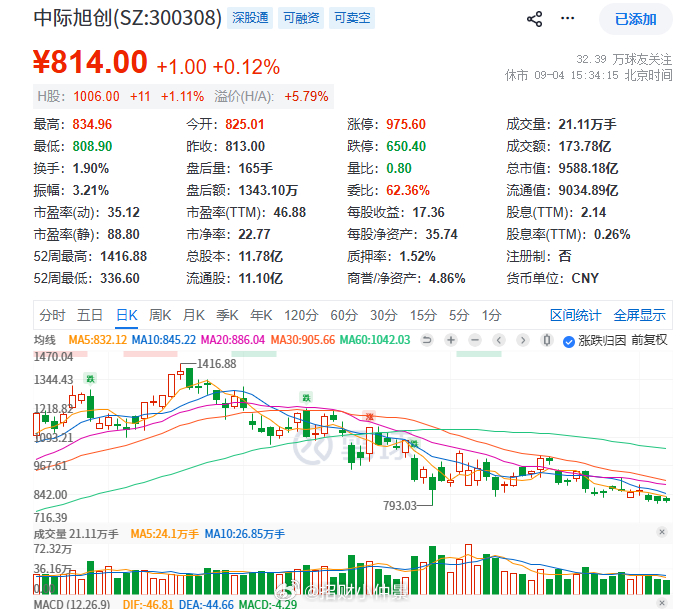Switch to the 60分 interval tab
The height and width of the screenshot is (609, 686).
344,315
